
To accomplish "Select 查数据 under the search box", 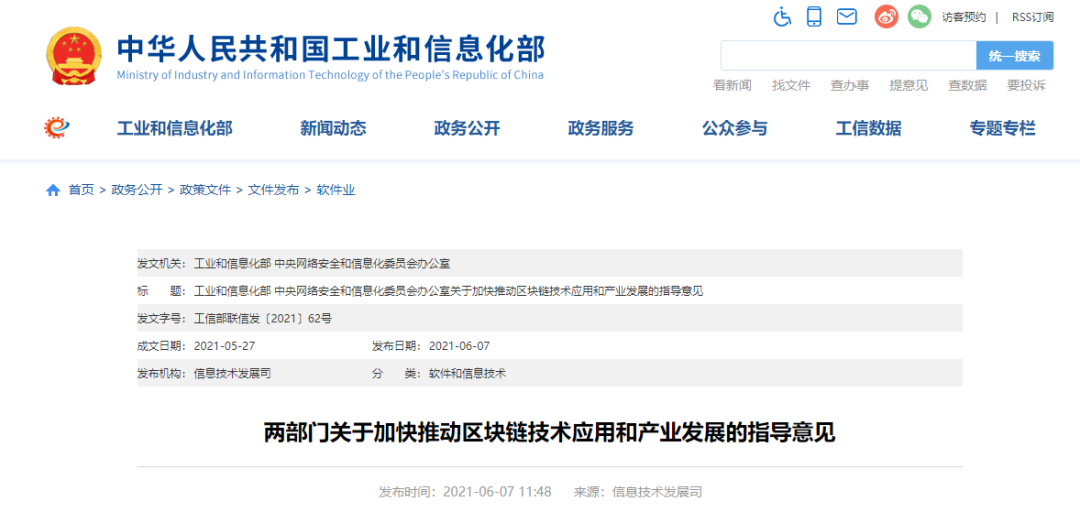I will (967, 85).
